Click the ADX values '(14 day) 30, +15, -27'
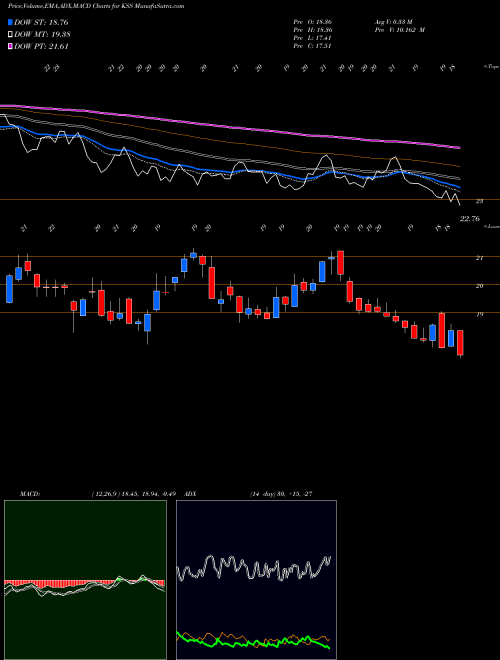 (x=281, y=494)
